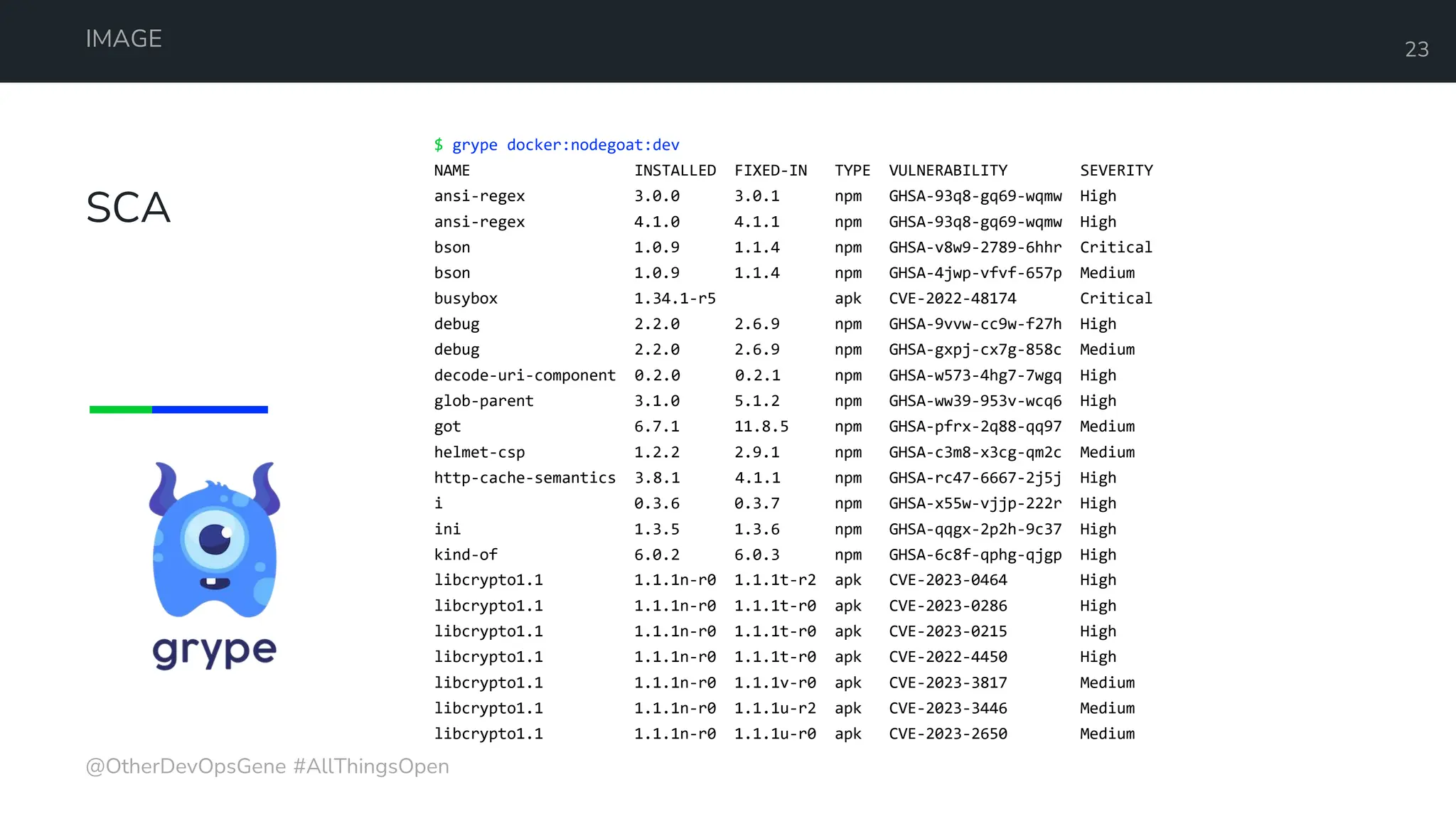Viewport: 1456px width, 819px height.
Task: Click the helmet-csp package name
Action: [x=479, y=452]
